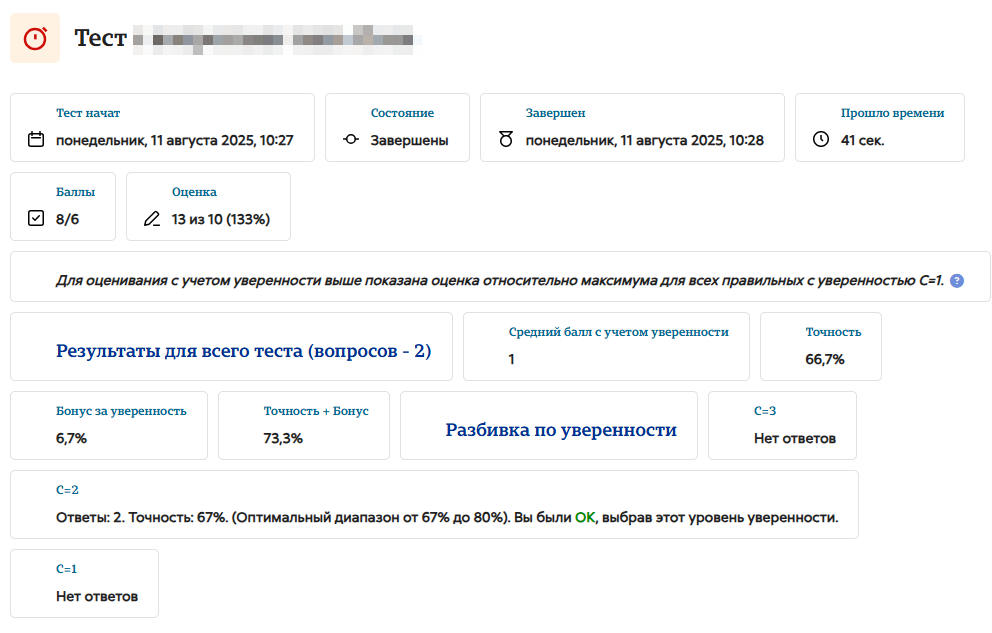
Task: Click the Завершены status value
Action: [x=409, y=140]
